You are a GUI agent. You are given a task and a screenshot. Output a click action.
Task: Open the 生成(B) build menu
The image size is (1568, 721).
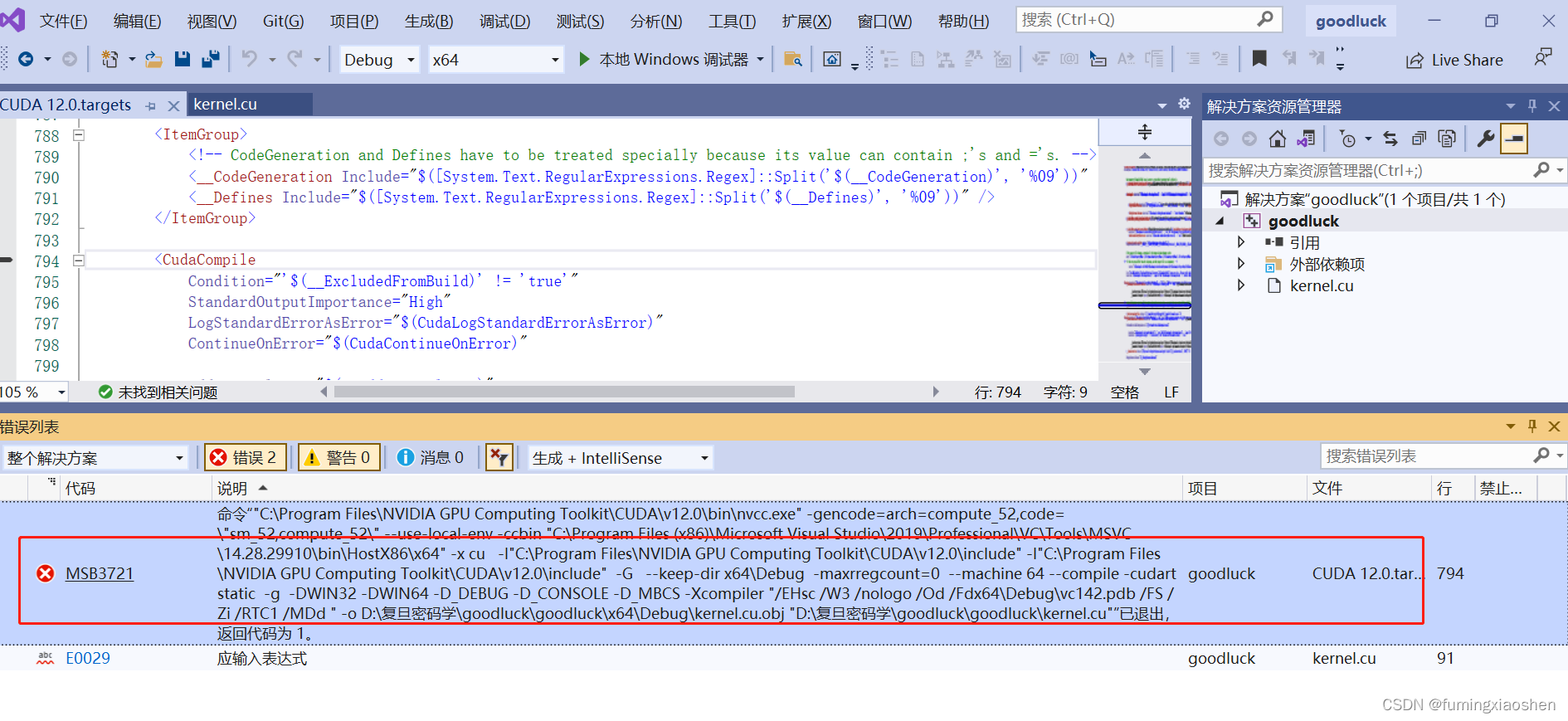click(x=429, y=21)
